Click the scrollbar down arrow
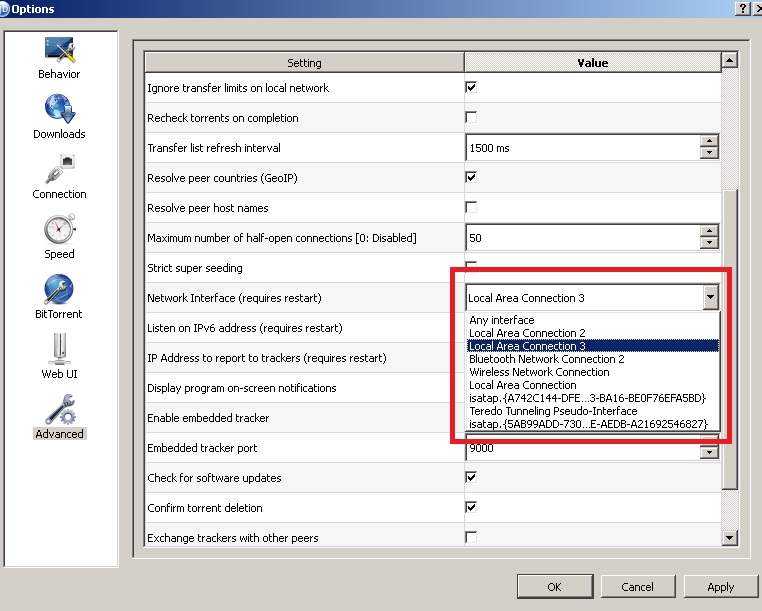 pos(729,538)
